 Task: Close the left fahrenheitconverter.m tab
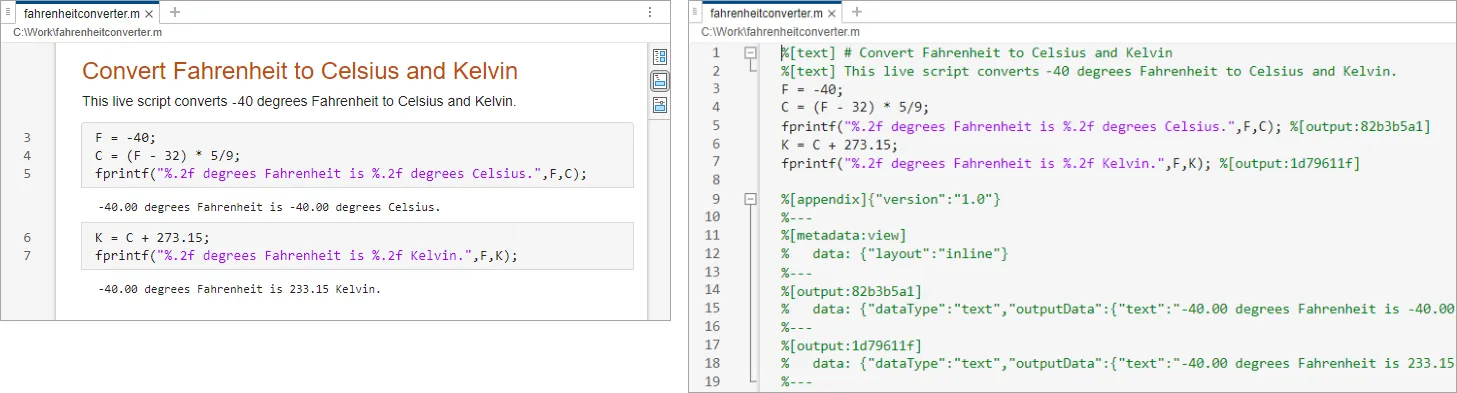149,14
